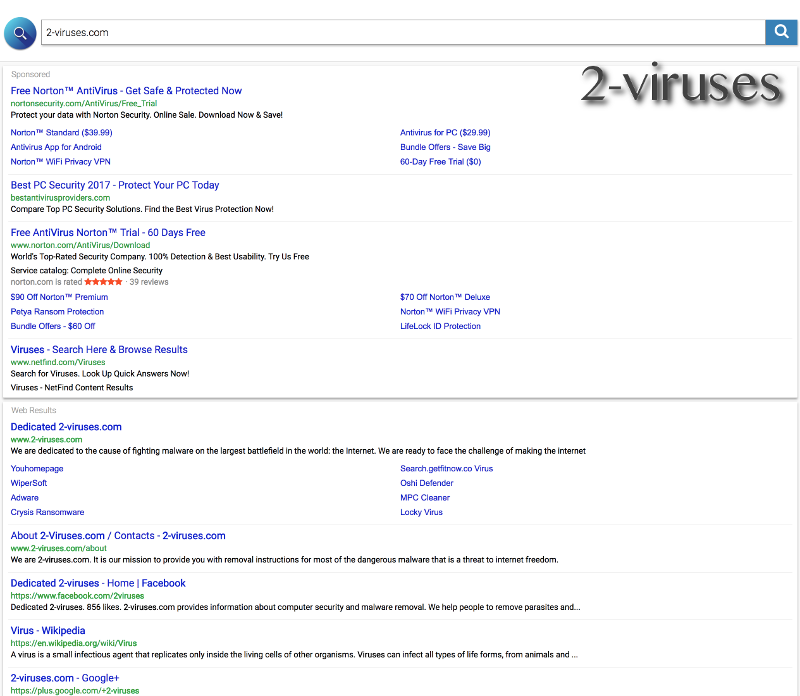Open Norton Standard ($39.99) link

(61, 132)
